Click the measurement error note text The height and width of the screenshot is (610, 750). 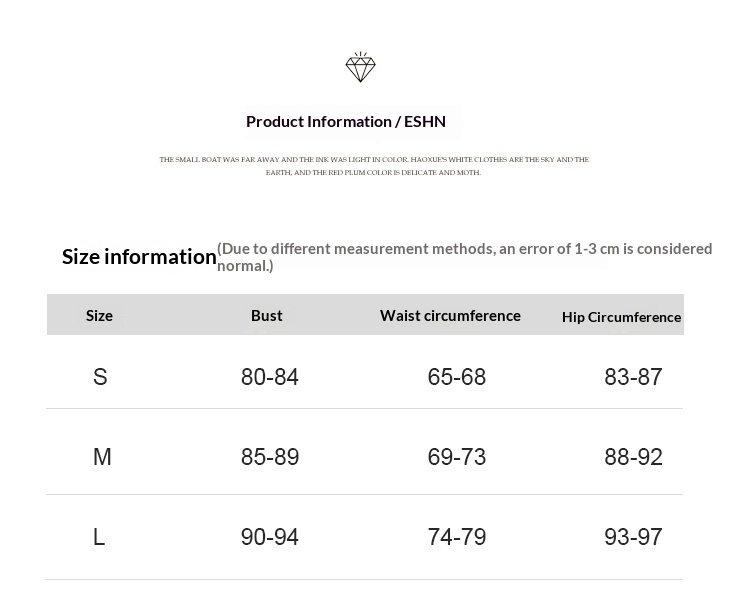pyautogui.click(x=465, y=256)
